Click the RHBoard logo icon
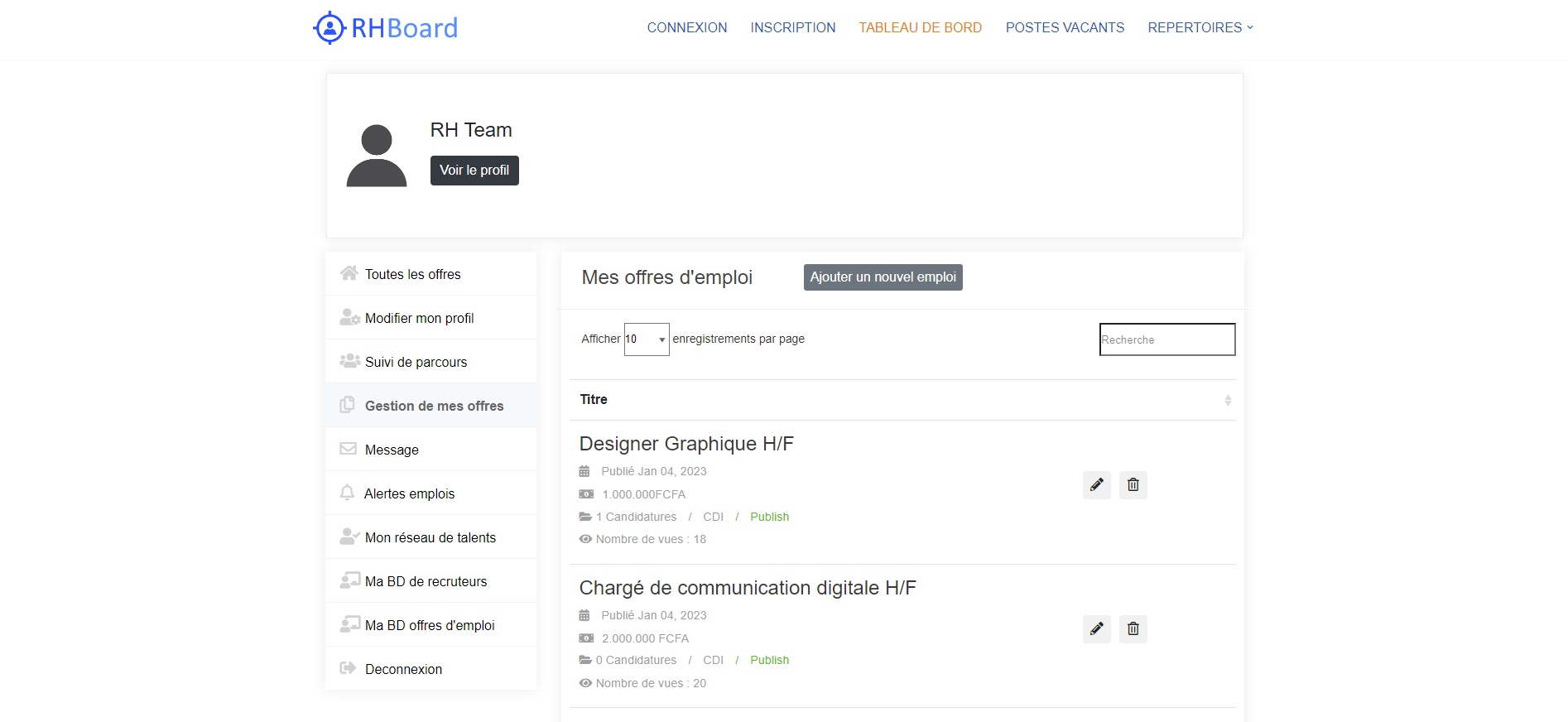Screen dimensions: 1568x722 pyautogui.click(x=329, y=28)
